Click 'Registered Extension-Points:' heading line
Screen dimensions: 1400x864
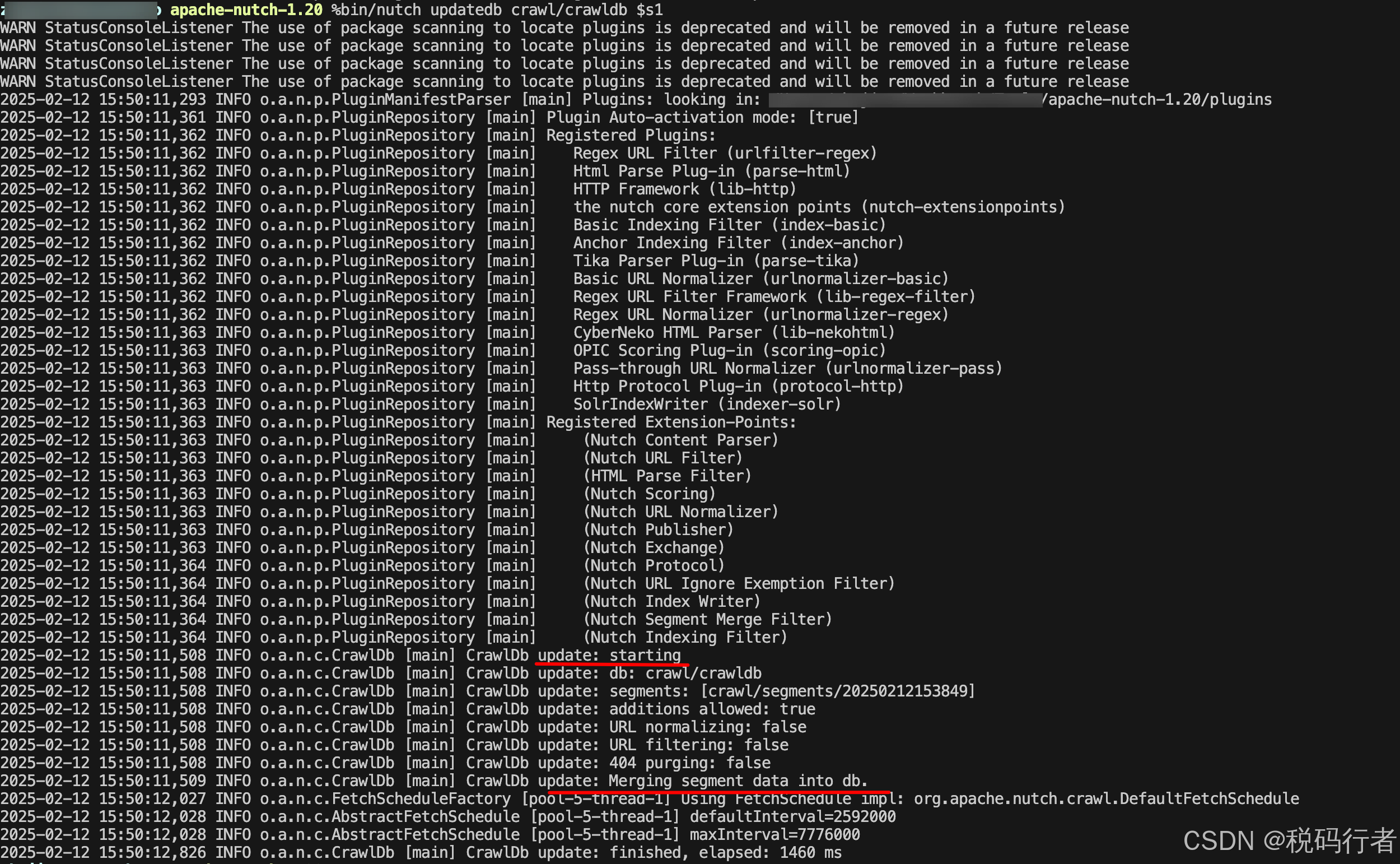pos(671,422)
